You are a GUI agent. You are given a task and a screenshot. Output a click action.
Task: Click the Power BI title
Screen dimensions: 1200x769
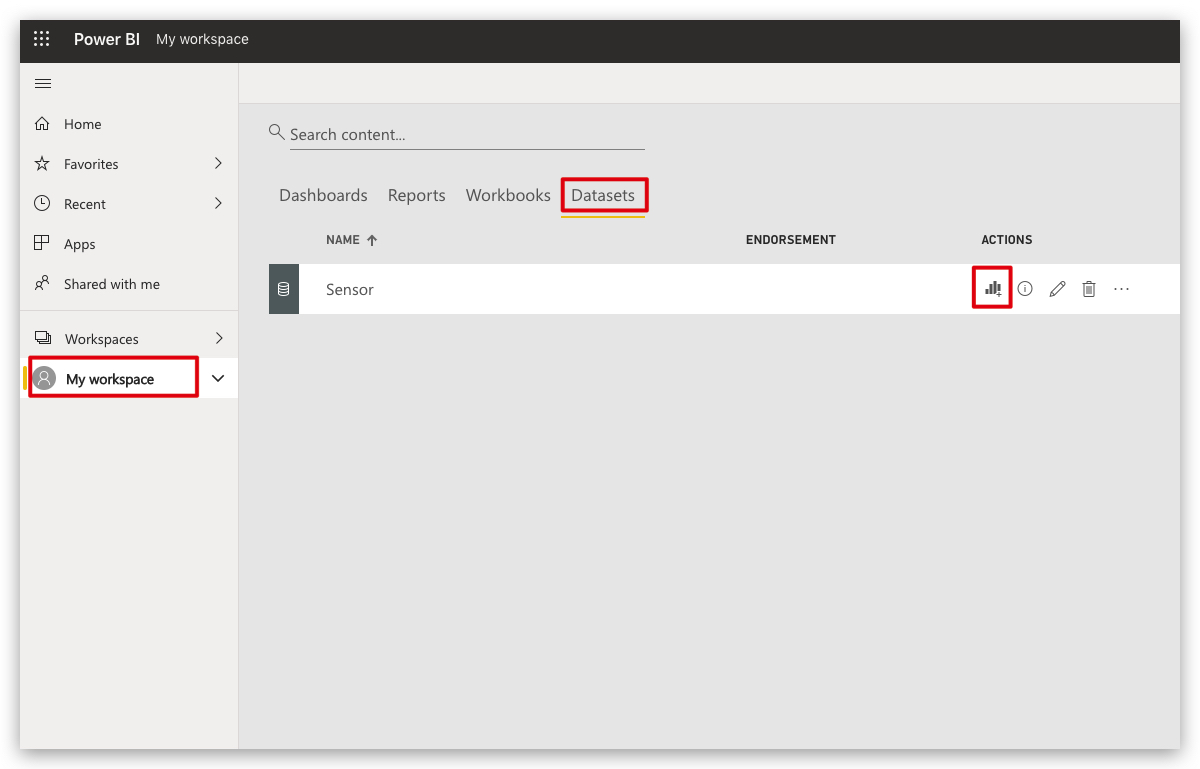tap(107, 39)
